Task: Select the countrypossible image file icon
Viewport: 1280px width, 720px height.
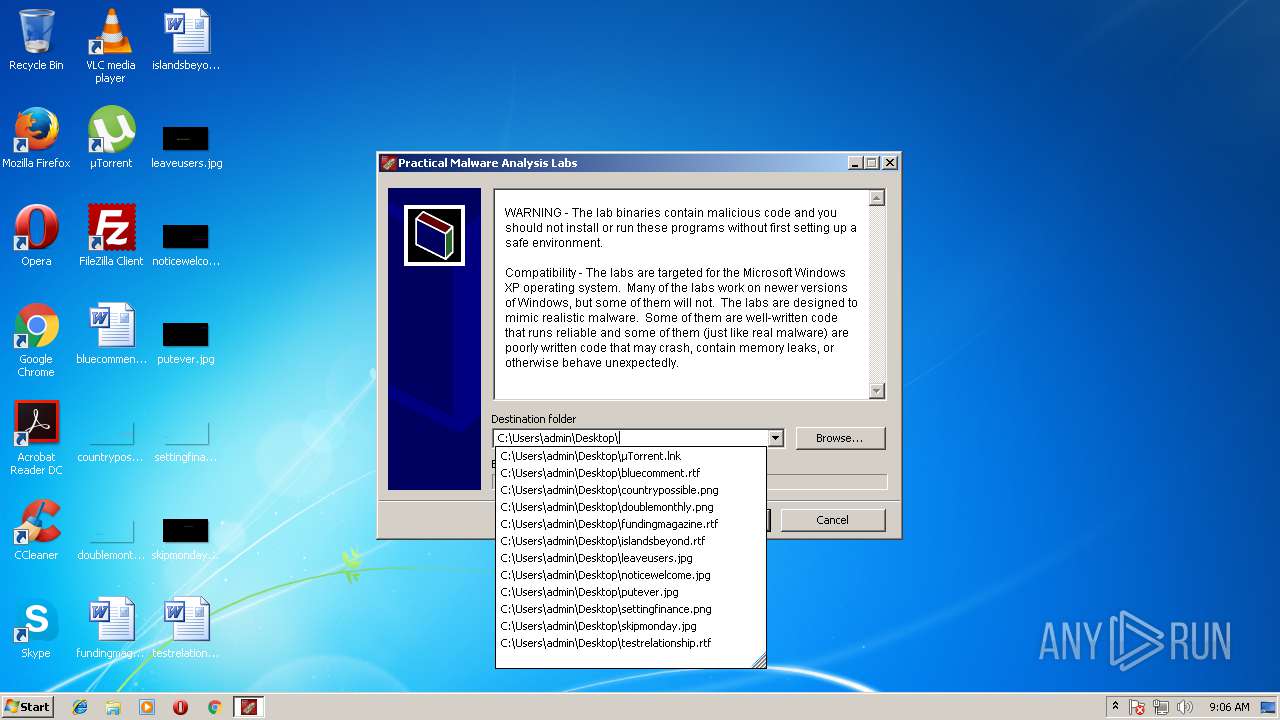Action: tap(110, 440)
